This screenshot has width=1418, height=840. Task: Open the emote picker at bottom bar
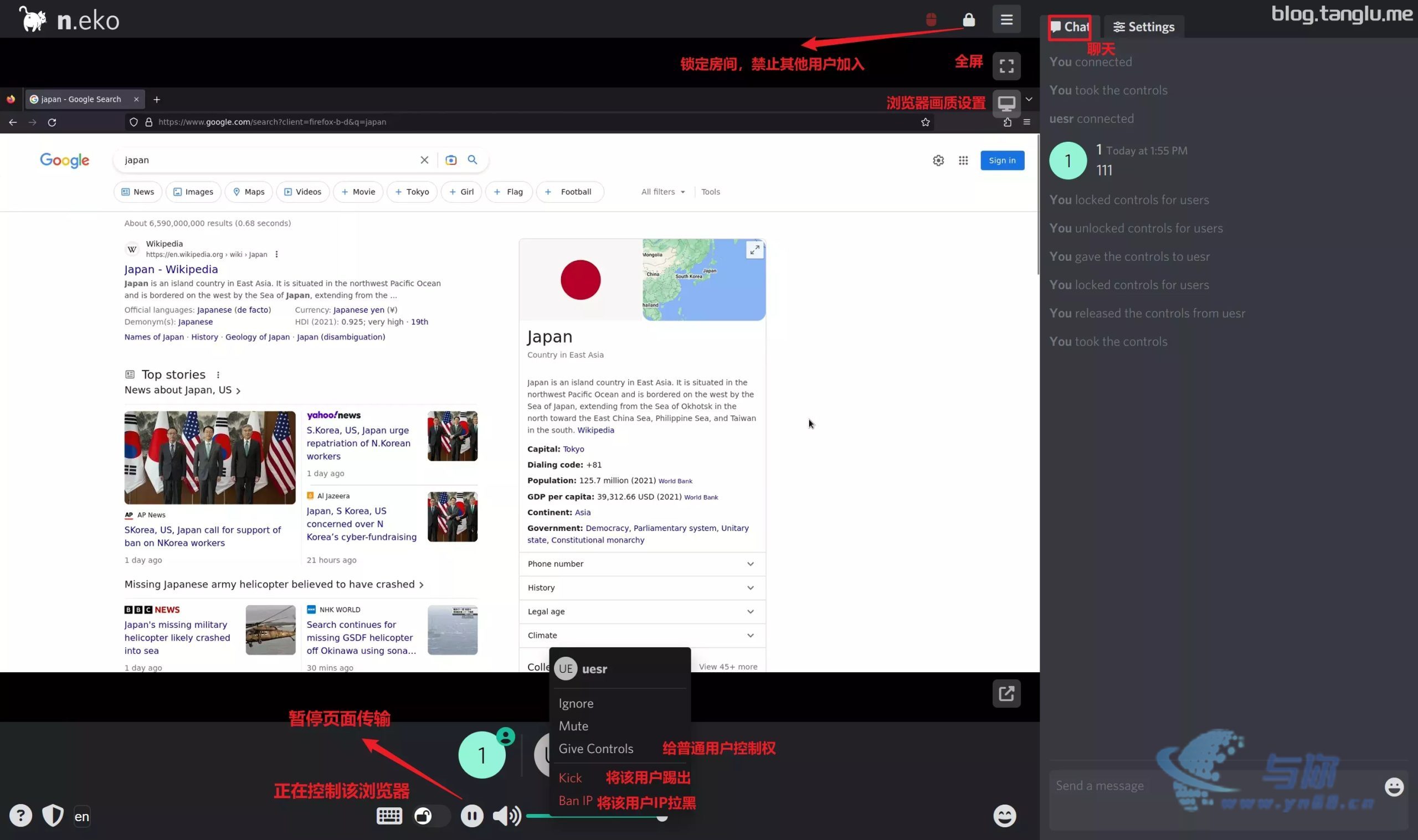[x=1005, y=816]
